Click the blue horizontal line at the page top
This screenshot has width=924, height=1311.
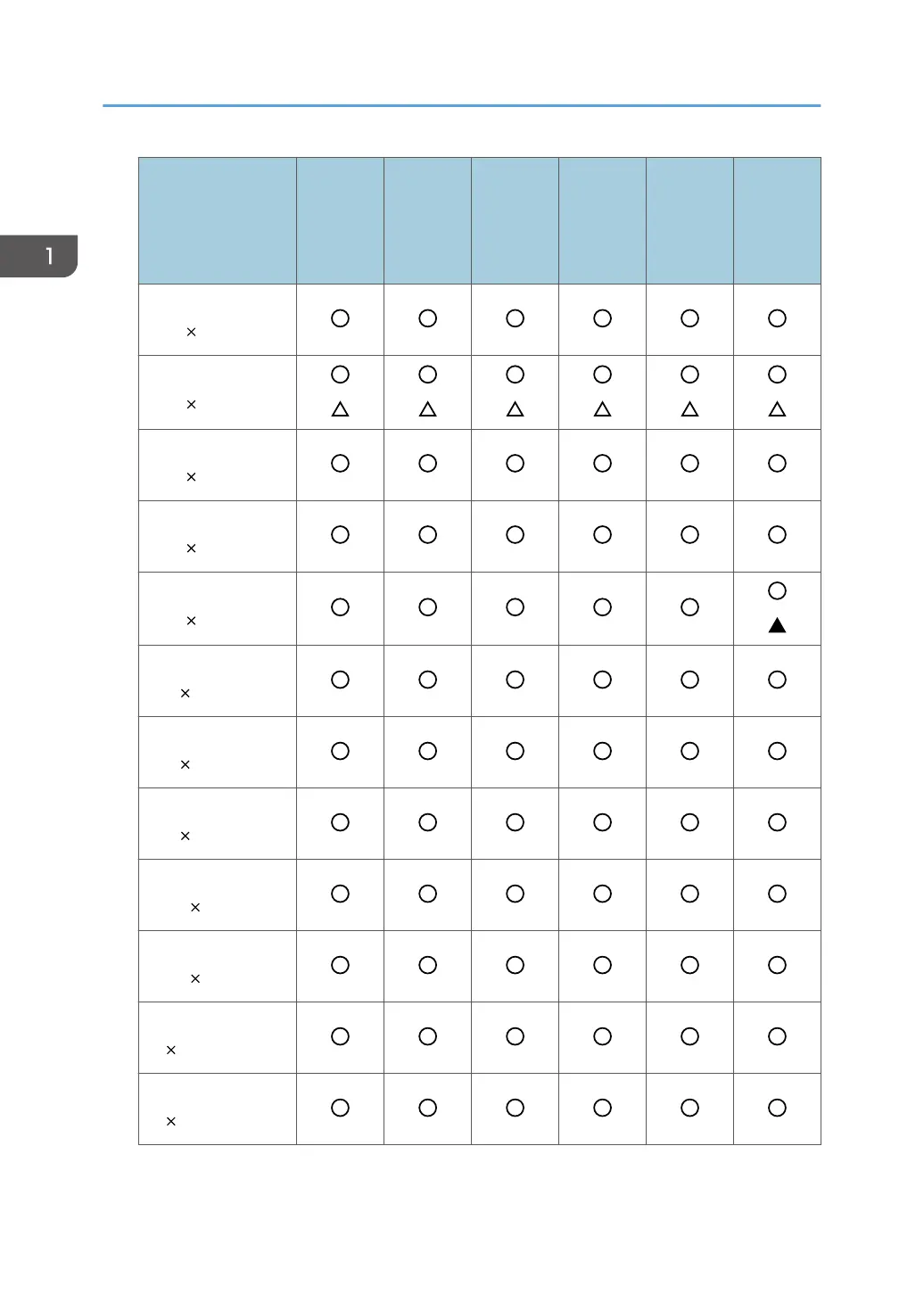(461, 105)
